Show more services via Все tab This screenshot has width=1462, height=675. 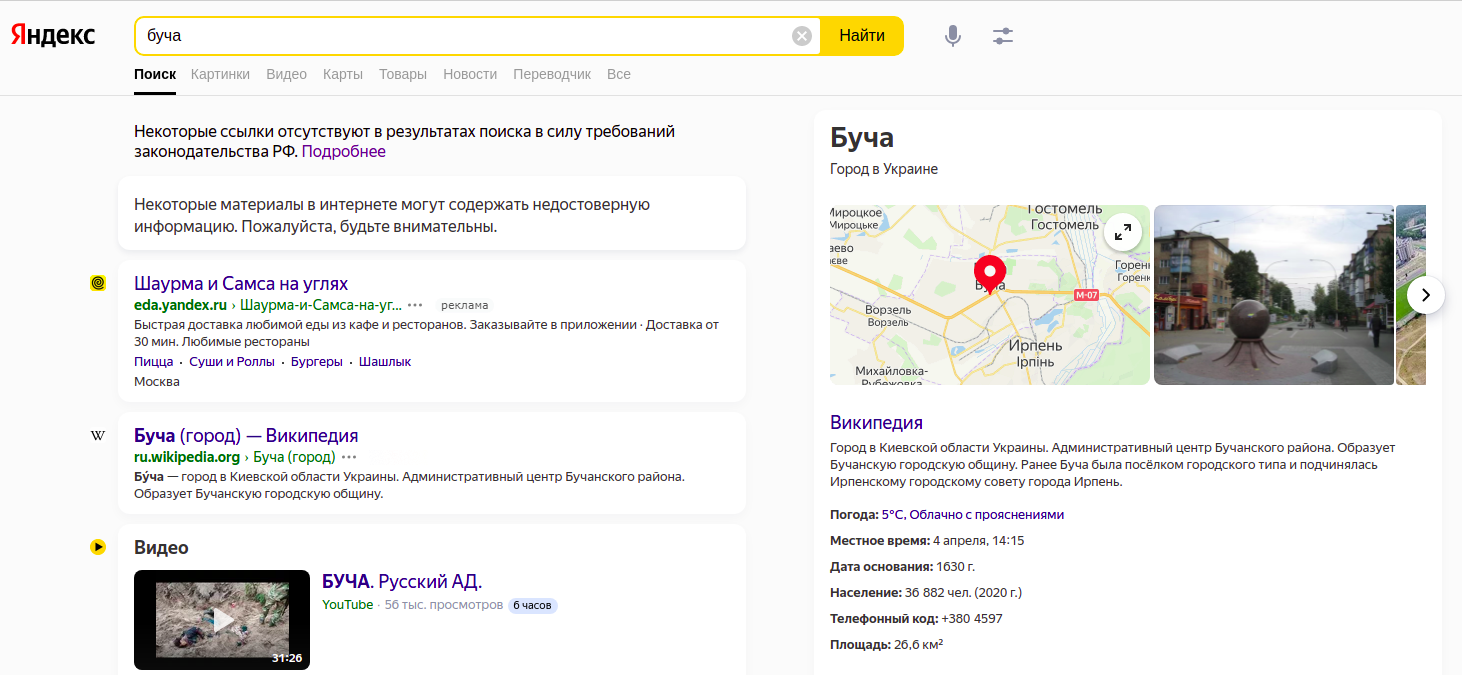pyautogui.click(x=618, y=74)
